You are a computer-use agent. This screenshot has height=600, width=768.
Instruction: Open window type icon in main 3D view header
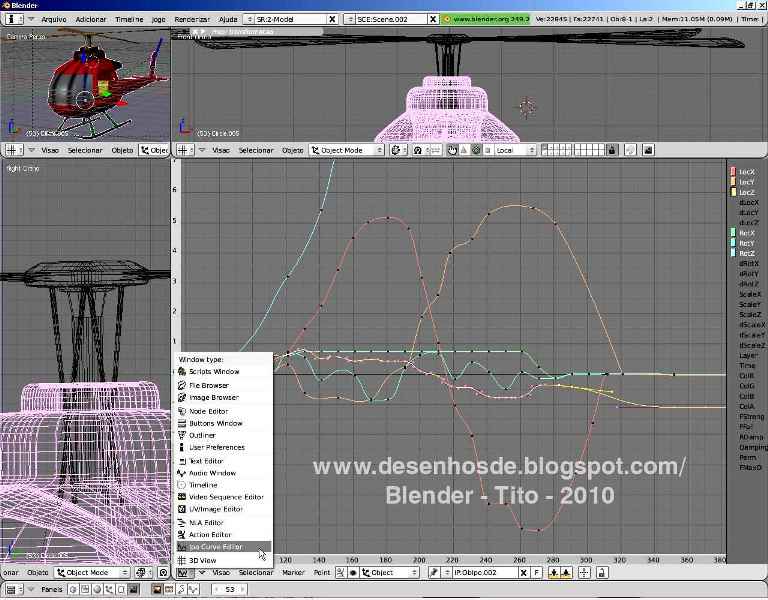[185, 150]
